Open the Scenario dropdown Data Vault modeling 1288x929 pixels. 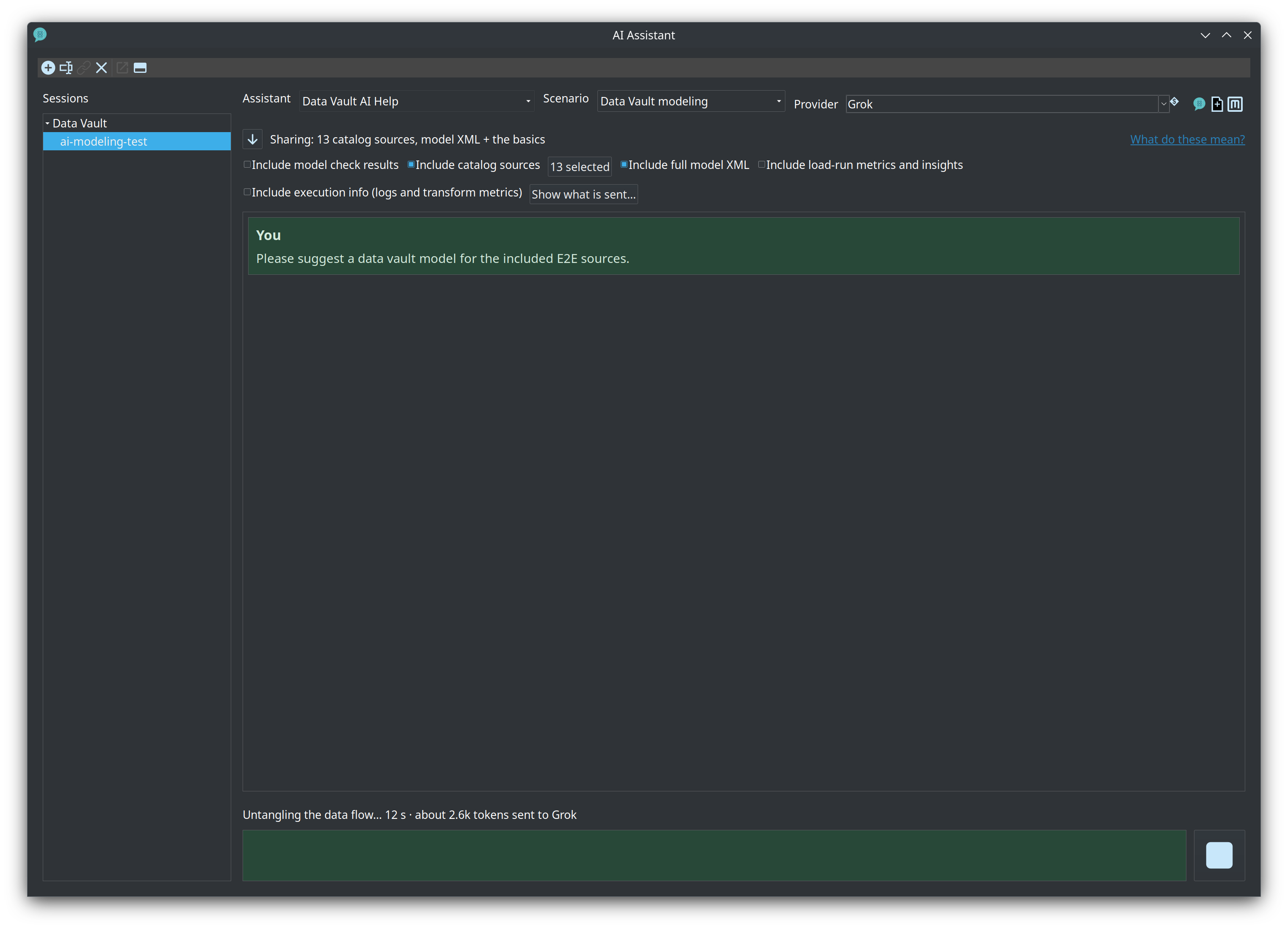coord(691,101)
